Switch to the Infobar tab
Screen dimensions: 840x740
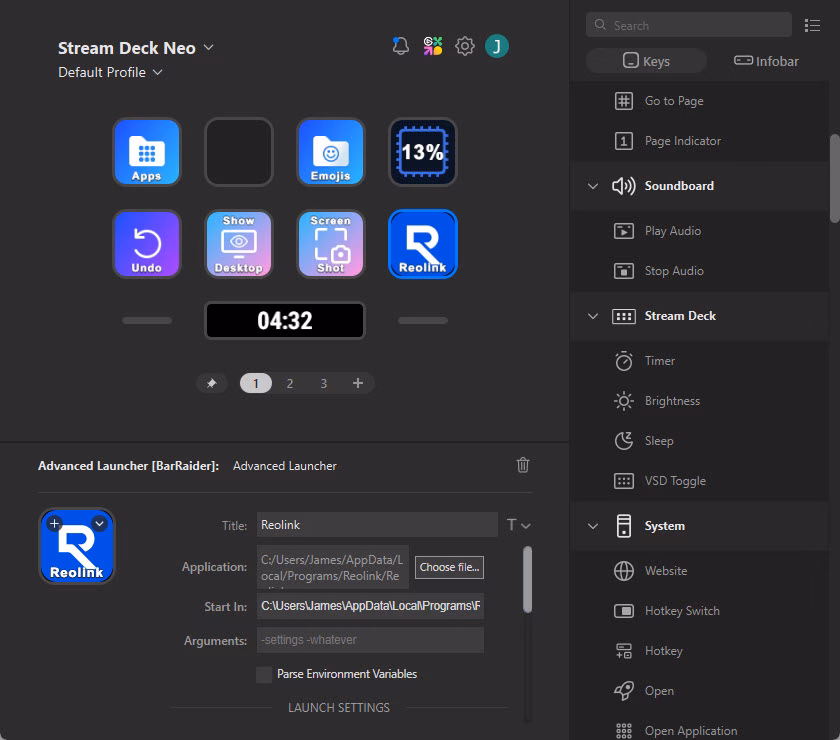(x=766, y=61)
